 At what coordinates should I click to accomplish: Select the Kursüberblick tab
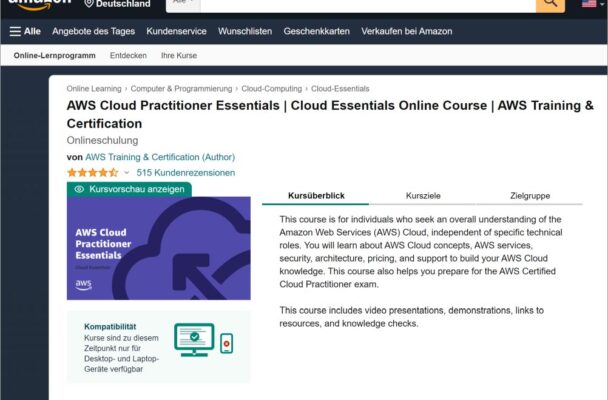316,196
